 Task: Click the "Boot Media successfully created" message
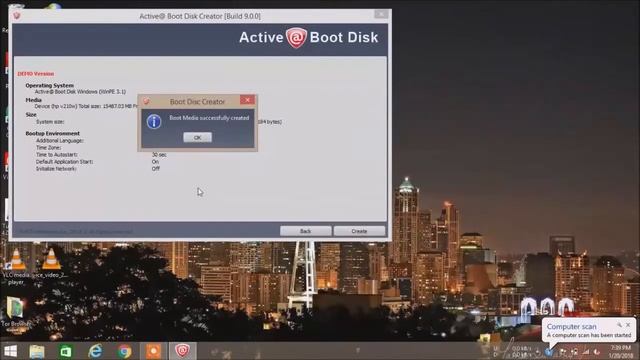click(209, 118)
